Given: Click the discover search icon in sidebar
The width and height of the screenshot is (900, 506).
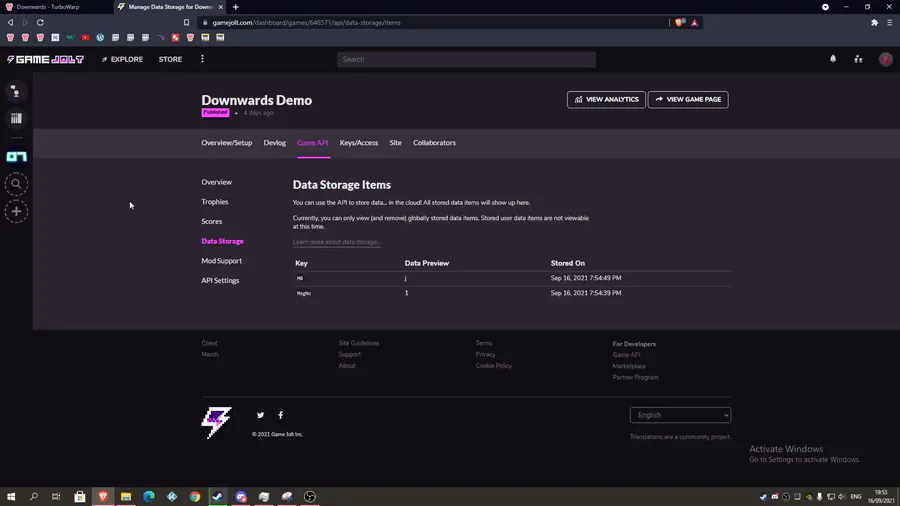Looking at the screenshot, I should [x=16, y=184].
